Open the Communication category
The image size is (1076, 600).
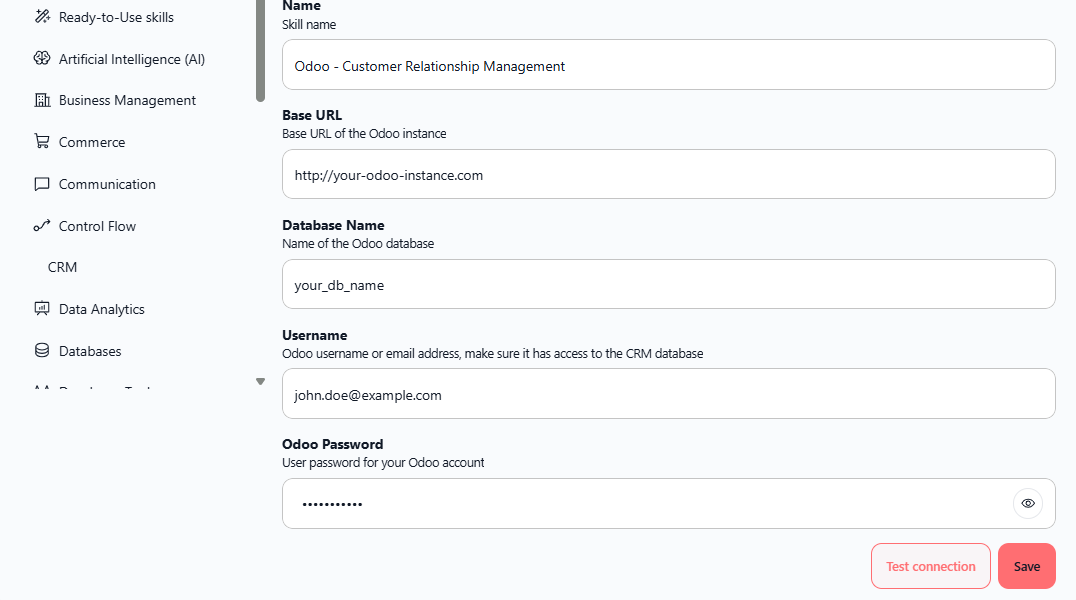tap(107, 184)
